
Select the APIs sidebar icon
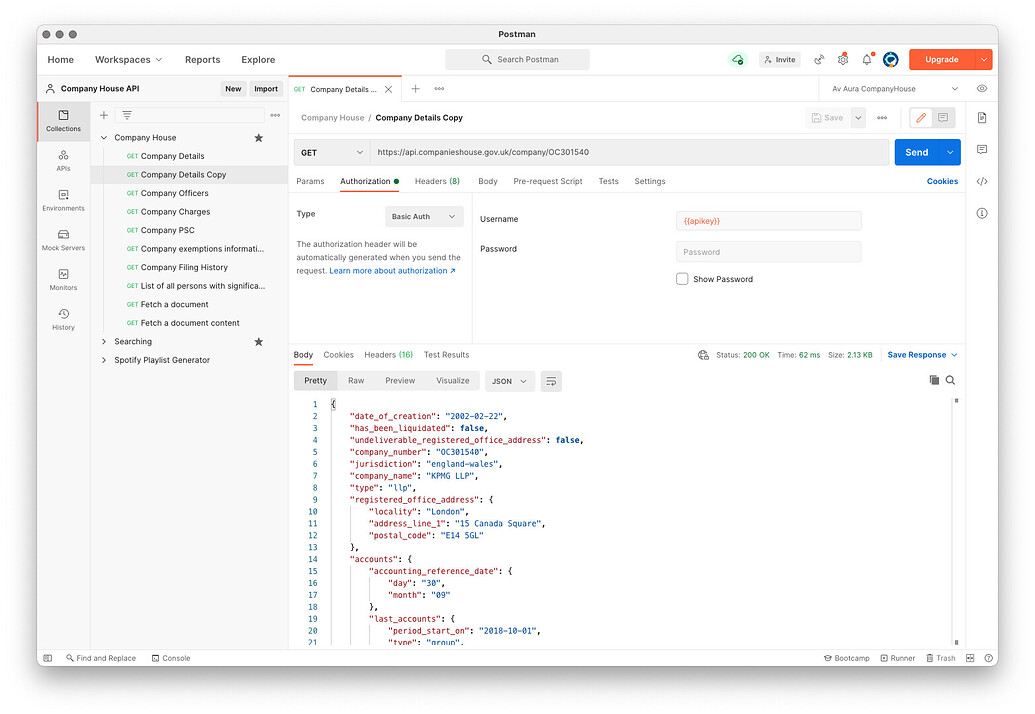63,162
